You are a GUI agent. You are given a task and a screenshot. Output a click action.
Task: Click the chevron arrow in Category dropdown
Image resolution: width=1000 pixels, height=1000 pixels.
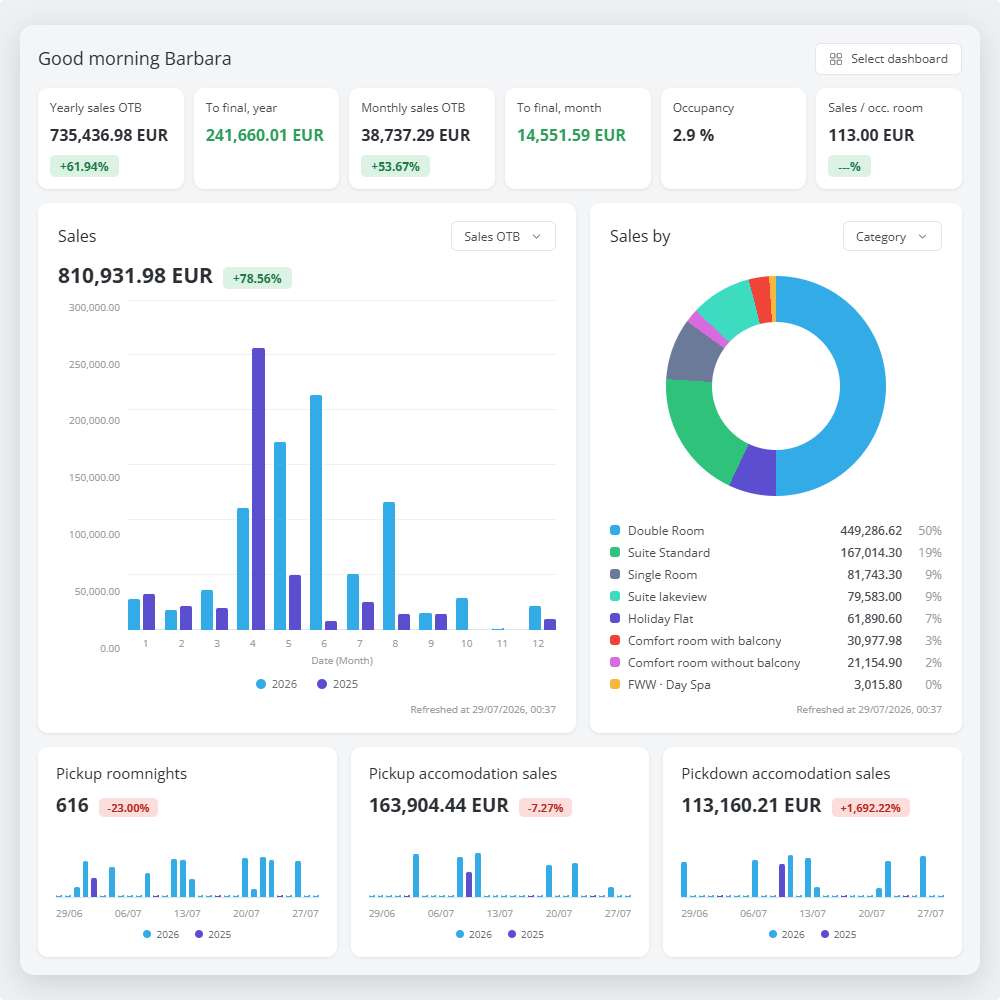pos(922,237)
